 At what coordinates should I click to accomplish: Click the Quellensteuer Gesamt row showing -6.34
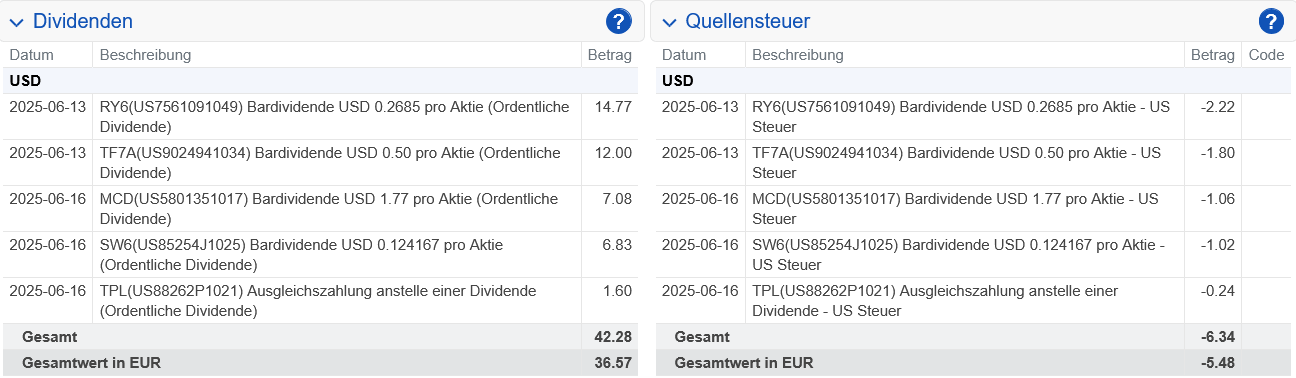[x=973, y=337]
